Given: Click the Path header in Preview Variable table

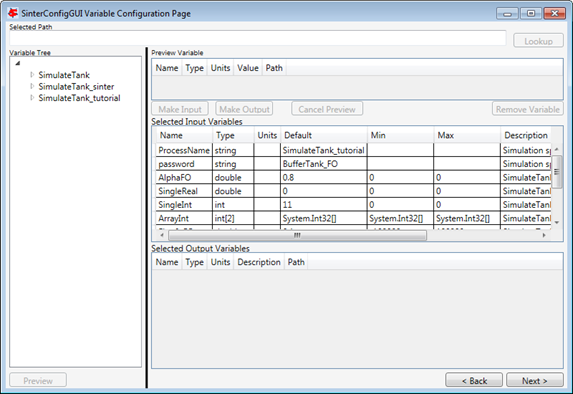Looking at the screenshot, I should pyautogui.click(x=274, y=68).
